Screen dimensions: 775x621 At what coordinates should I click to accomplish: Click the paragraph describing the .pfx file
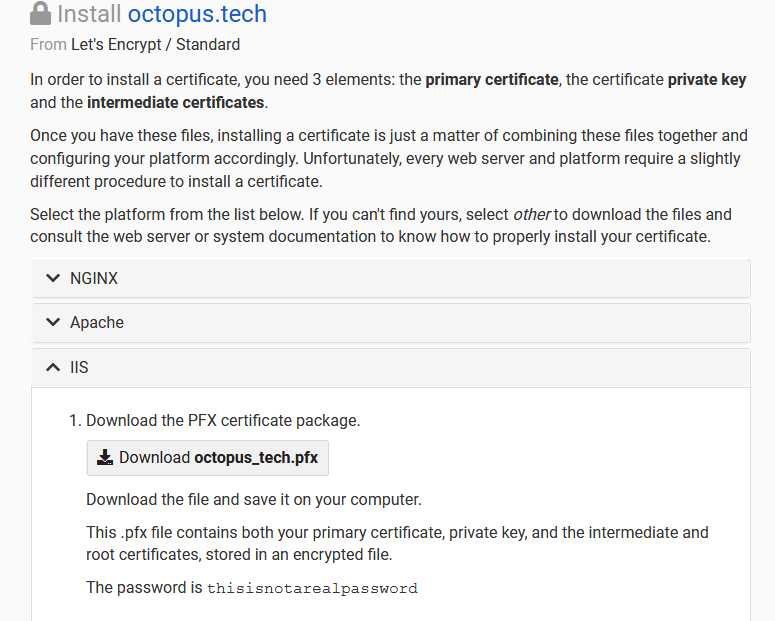397,543
